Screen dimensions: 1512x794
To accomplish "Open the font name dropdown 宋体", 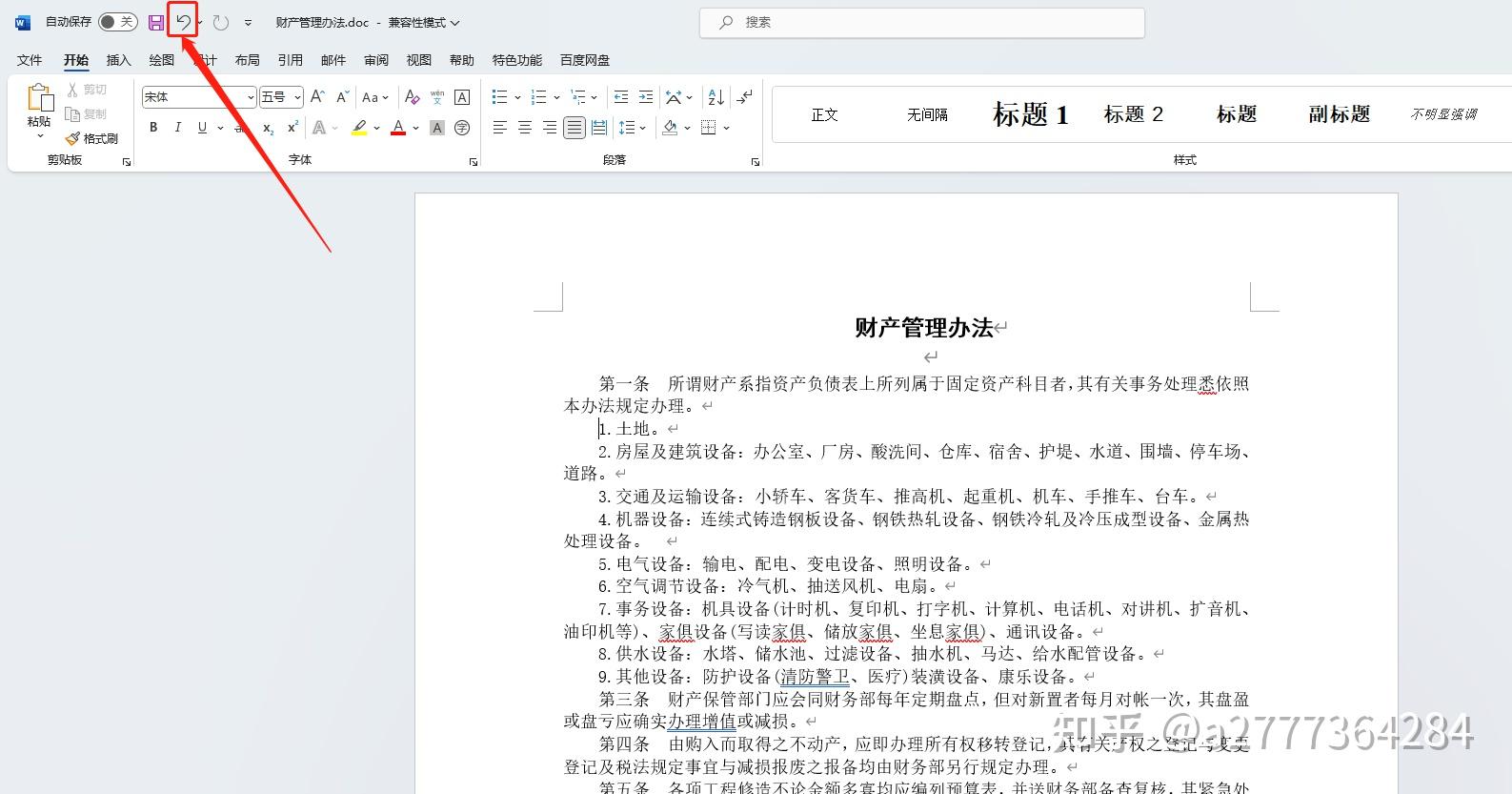I will tap(199, 97).
